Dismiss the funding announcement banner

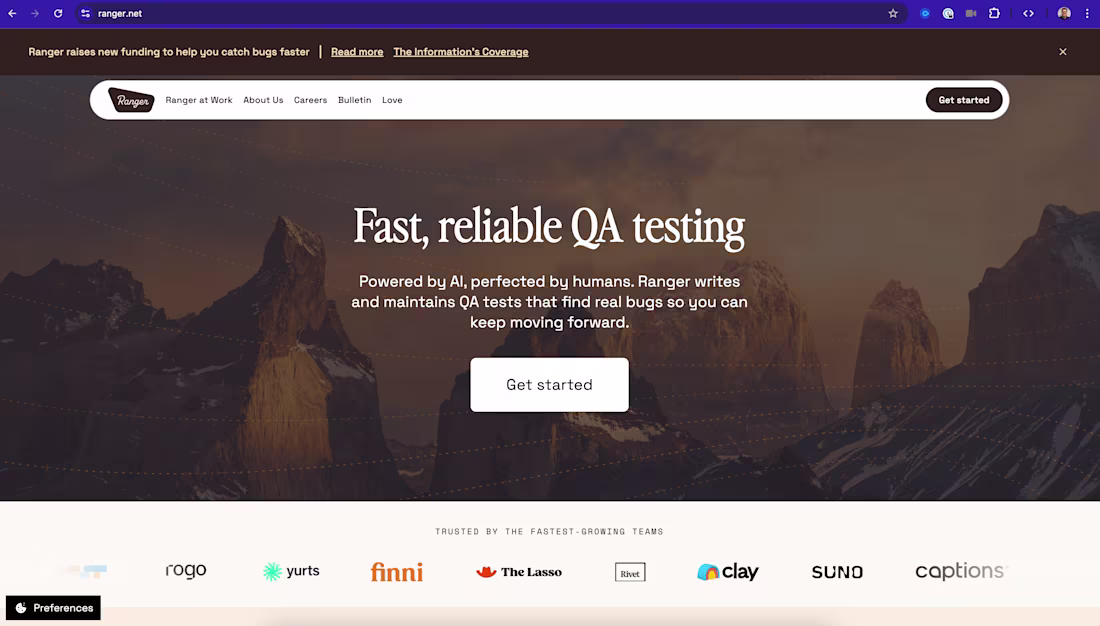tap(1063, 51)
